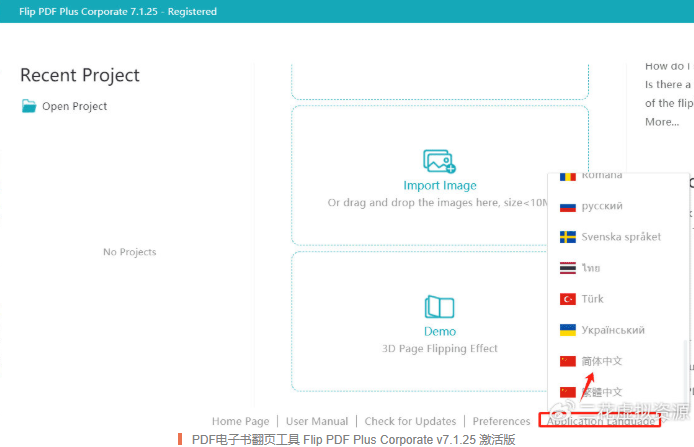Click the Import Image picture icon

click(x=439, y=161)
